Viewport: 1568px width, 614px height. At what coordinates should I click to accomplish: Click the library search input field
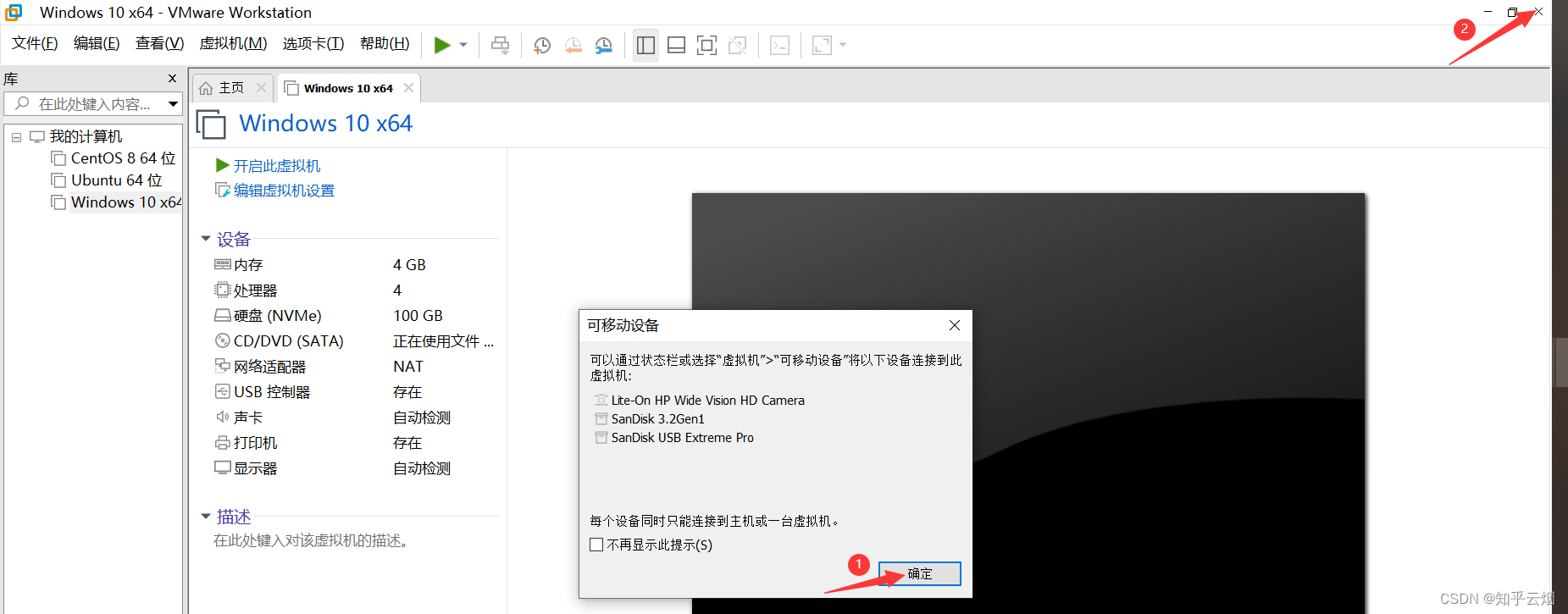(x=85, y=104)
